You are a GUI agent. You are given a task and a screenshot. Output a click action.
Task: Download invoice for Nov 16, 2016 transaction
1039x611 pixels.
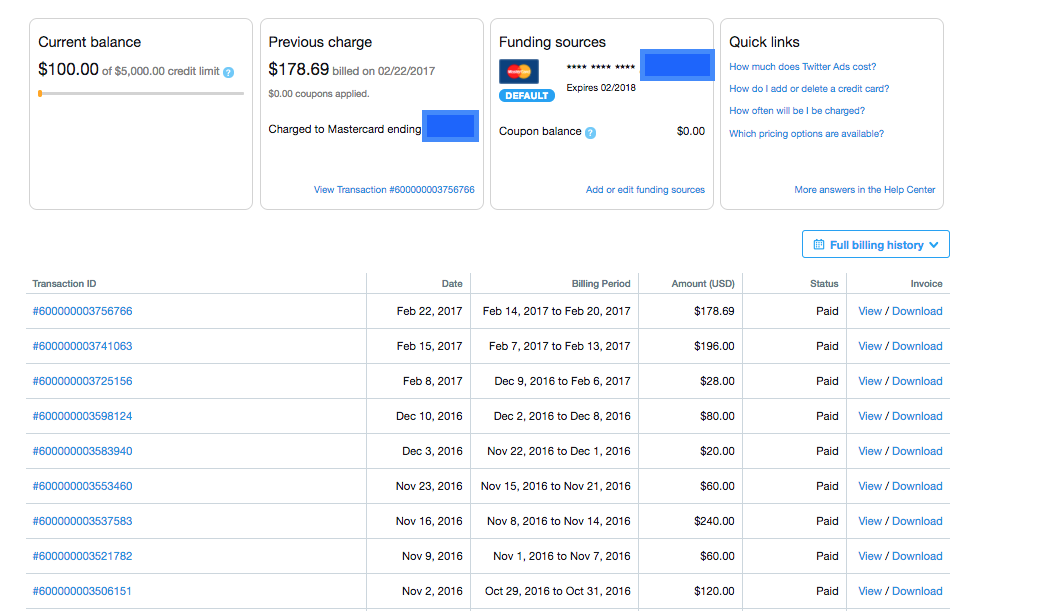917,521
